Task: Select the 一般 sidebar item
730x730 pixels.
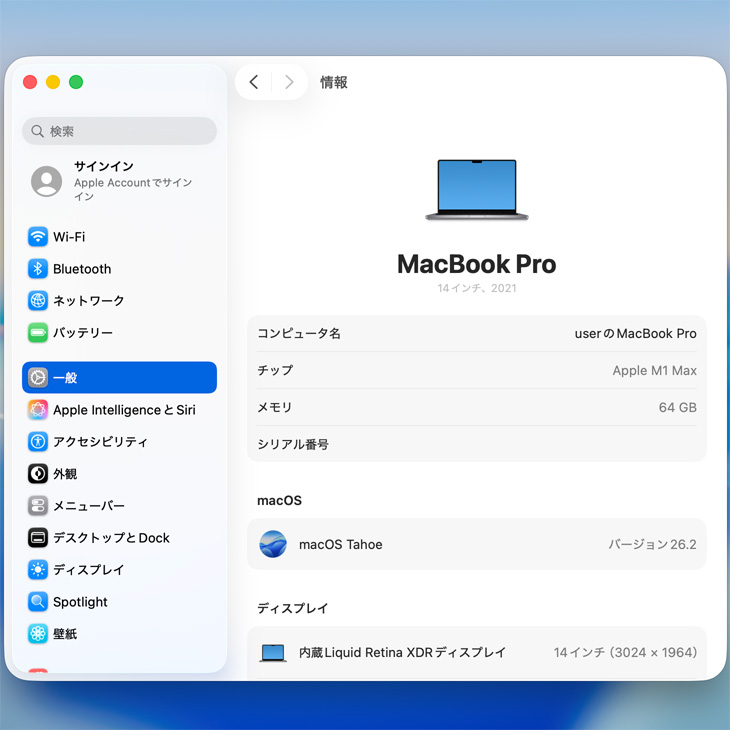Action: click(x=119, y=378)
